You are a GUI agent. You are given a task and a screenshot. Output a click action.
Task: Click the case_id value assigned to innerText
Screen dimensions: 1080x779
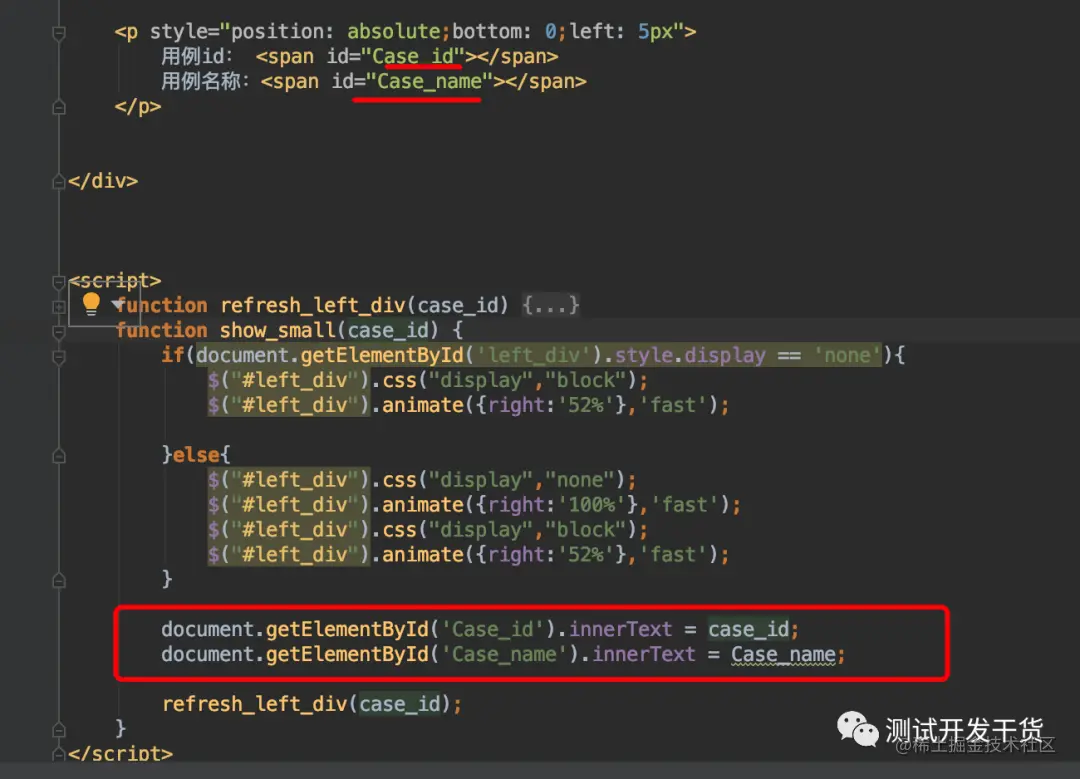pos(749,629)
